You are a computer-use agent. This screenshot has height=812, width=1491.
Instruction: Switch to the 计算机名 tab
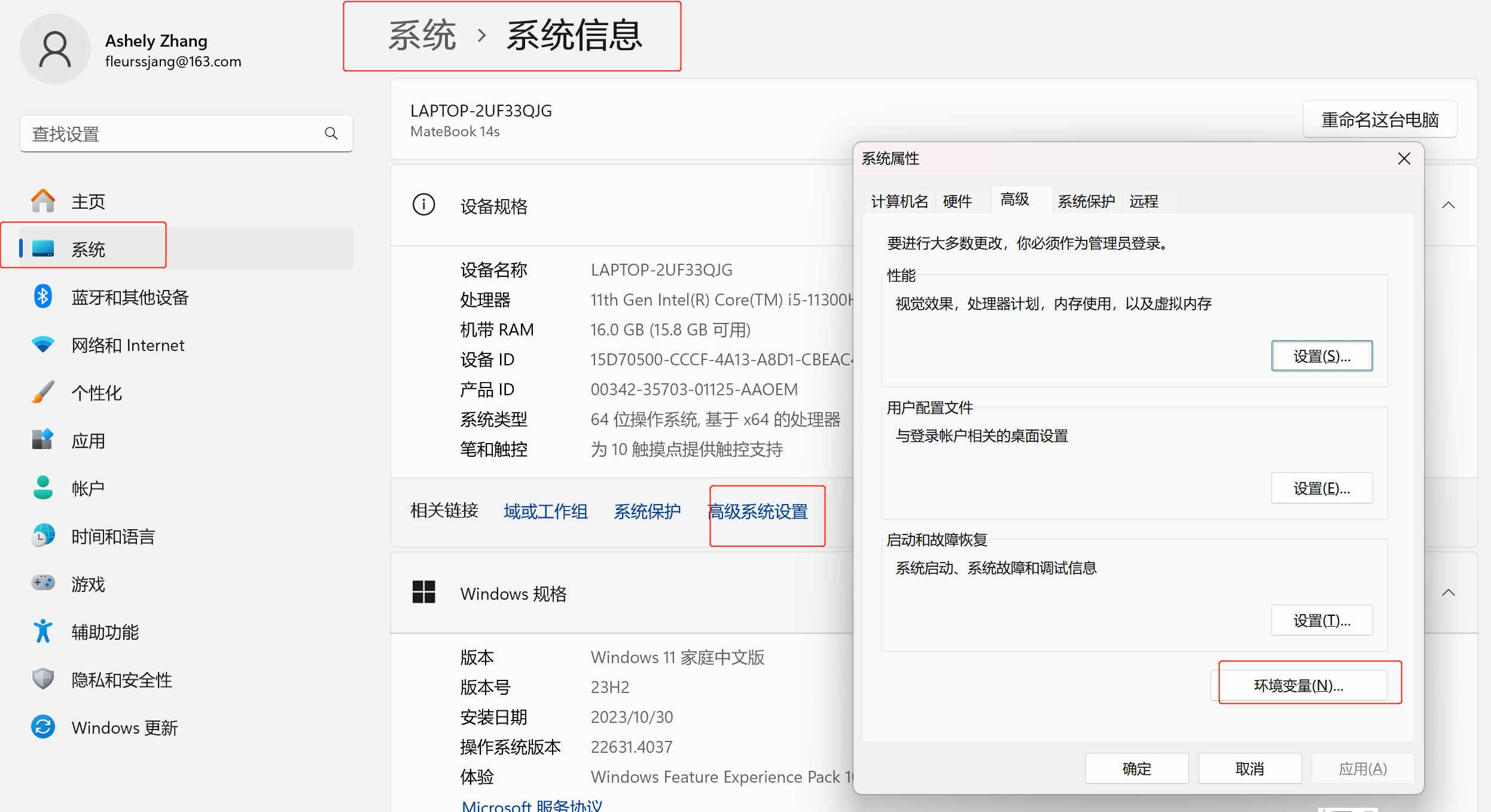point(899,202)
